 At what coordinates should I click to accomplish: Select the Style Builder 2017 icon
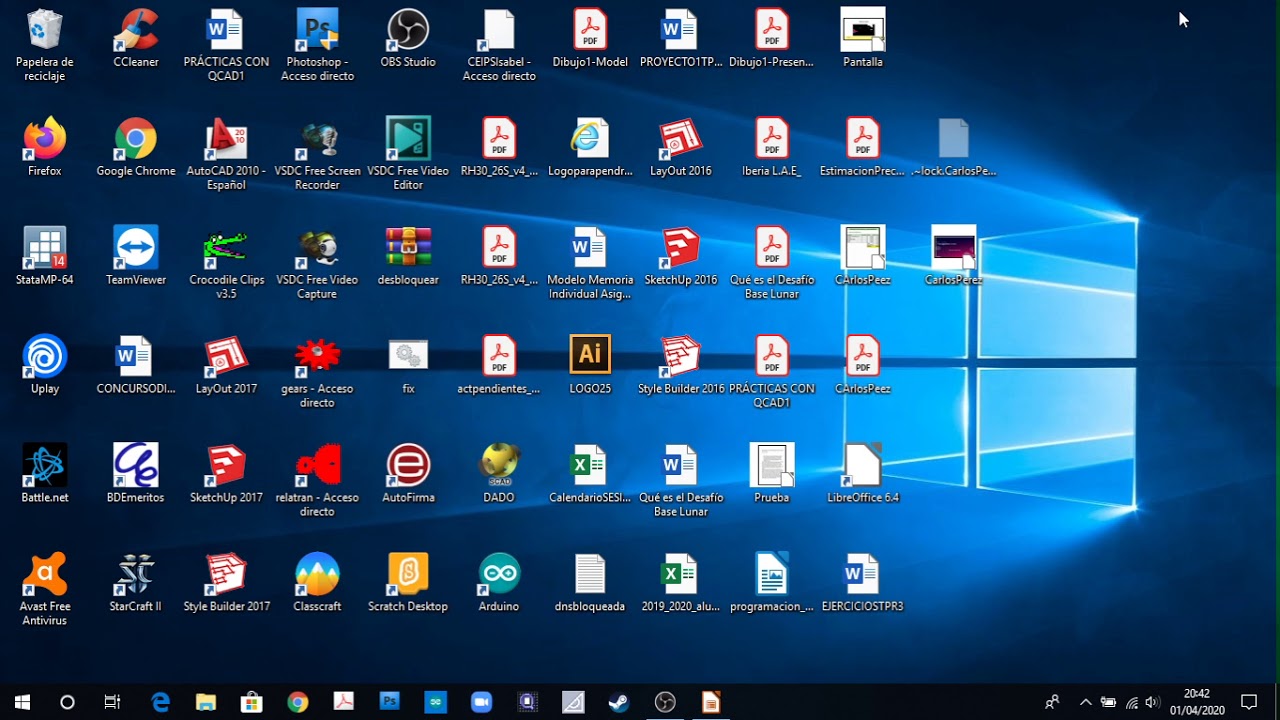pyautogui.click(x=226, y=575)
